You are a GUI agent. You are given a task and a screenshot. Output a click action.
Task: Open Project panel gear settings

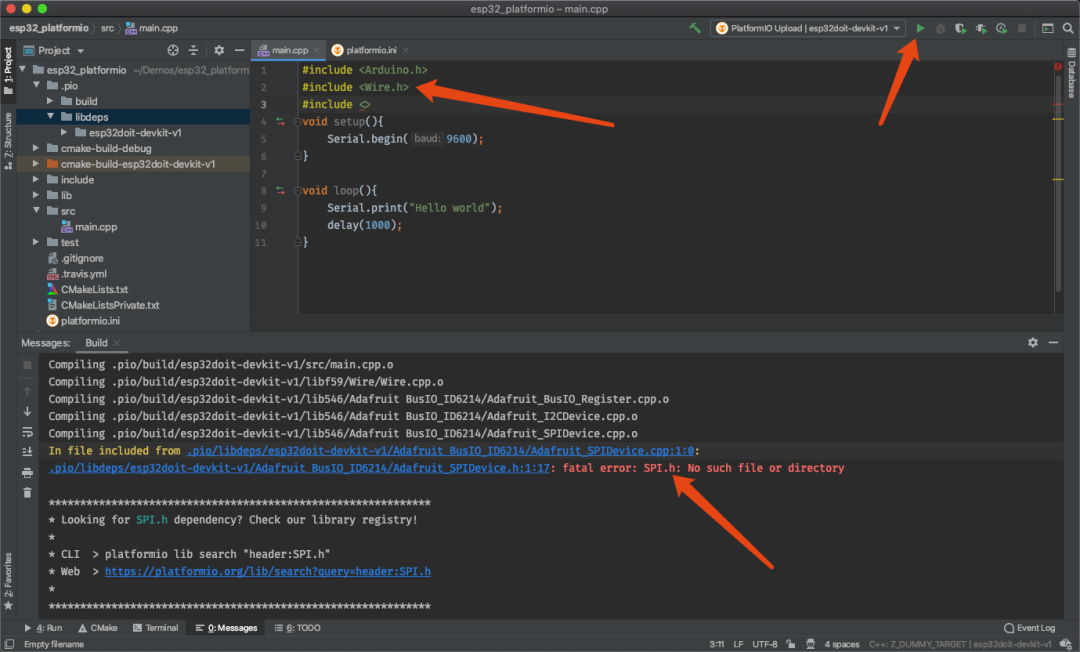point(217,50)
